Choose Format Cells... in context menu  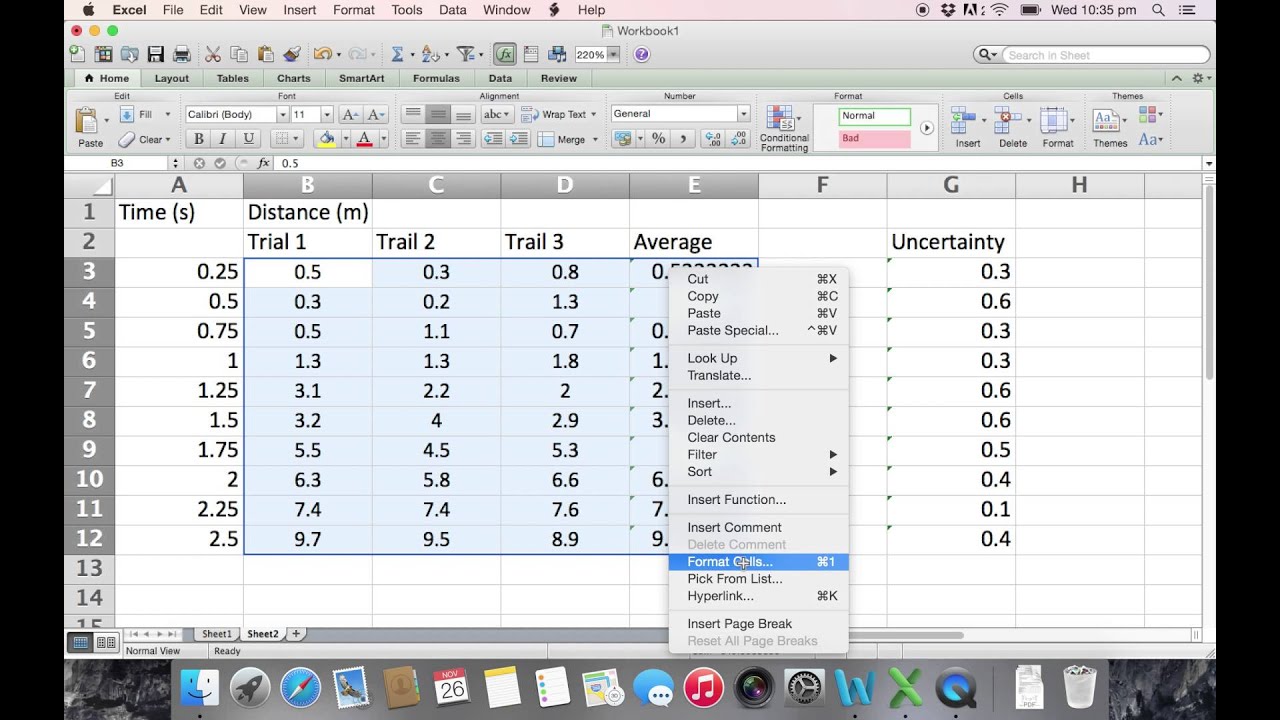(x=758, y=562)
